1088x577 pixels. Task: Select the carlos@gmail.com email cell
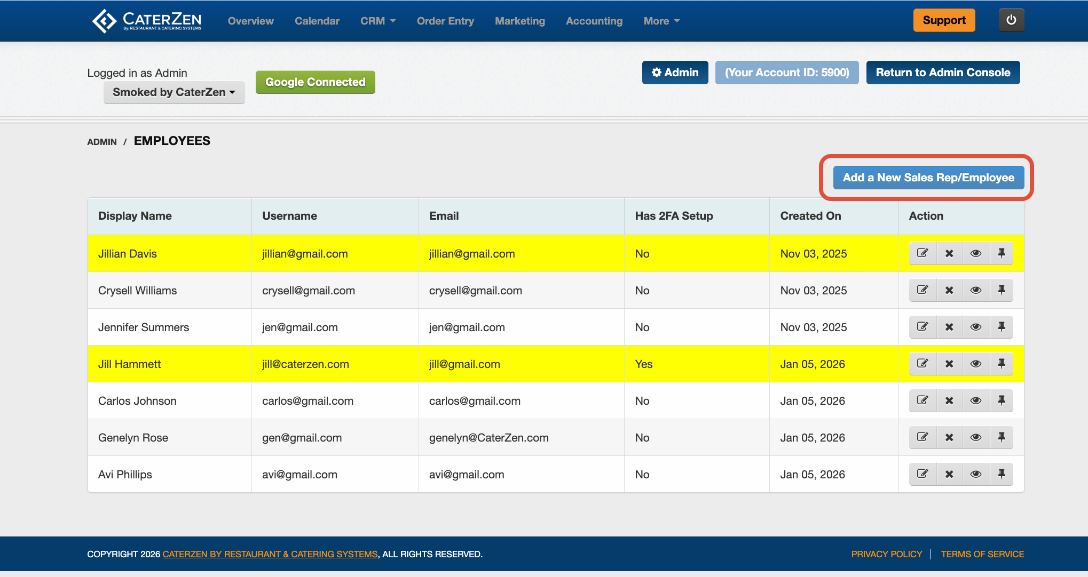tap(521, 401)
